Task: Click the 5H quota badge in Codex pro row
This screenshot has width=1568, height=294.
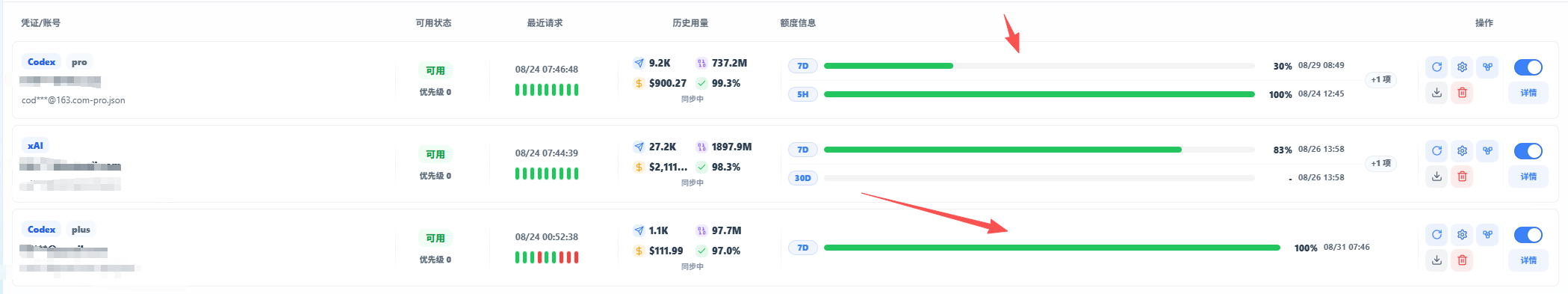Action: [x=803, y=94]
